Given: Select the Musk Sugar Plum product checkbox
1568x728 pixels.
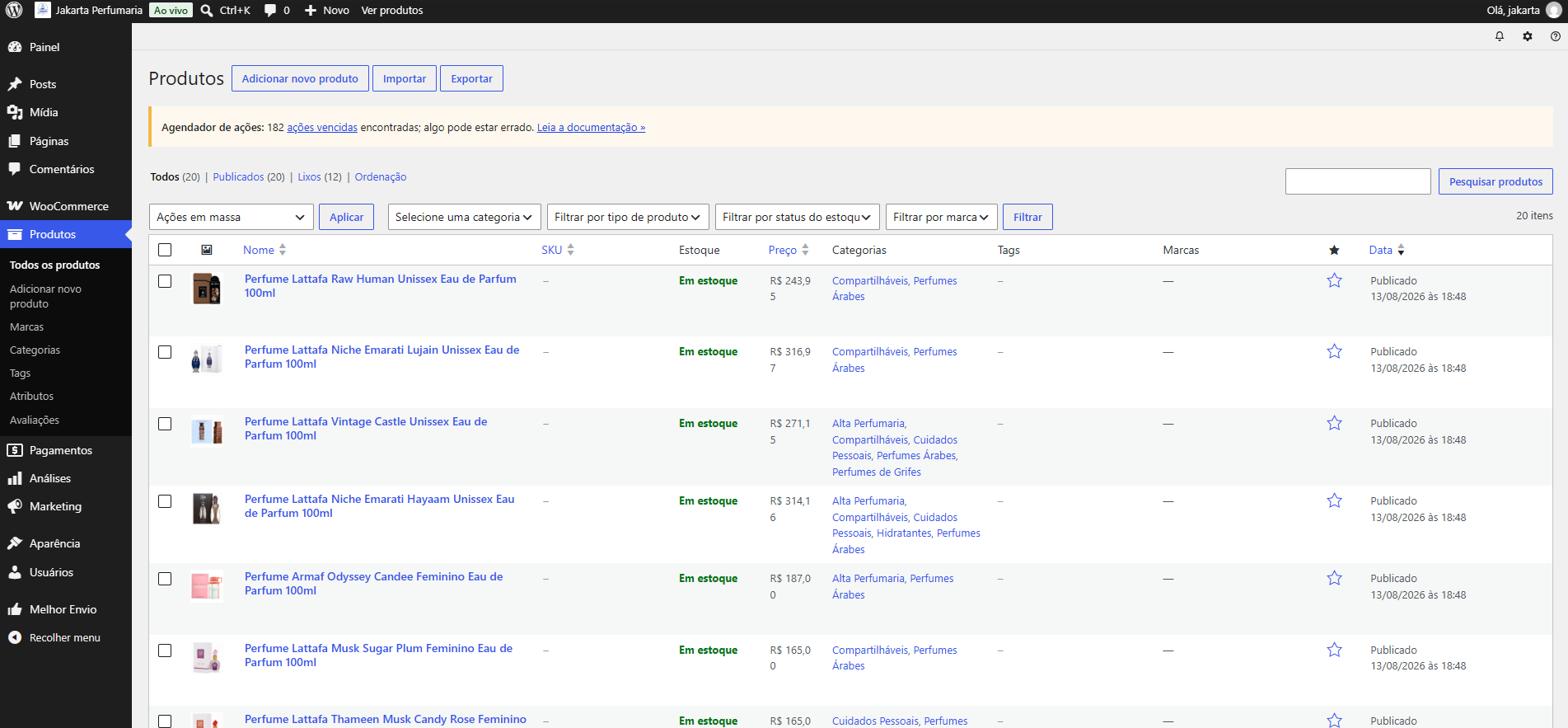Looking at the screenshot, I should coord(165,651).
